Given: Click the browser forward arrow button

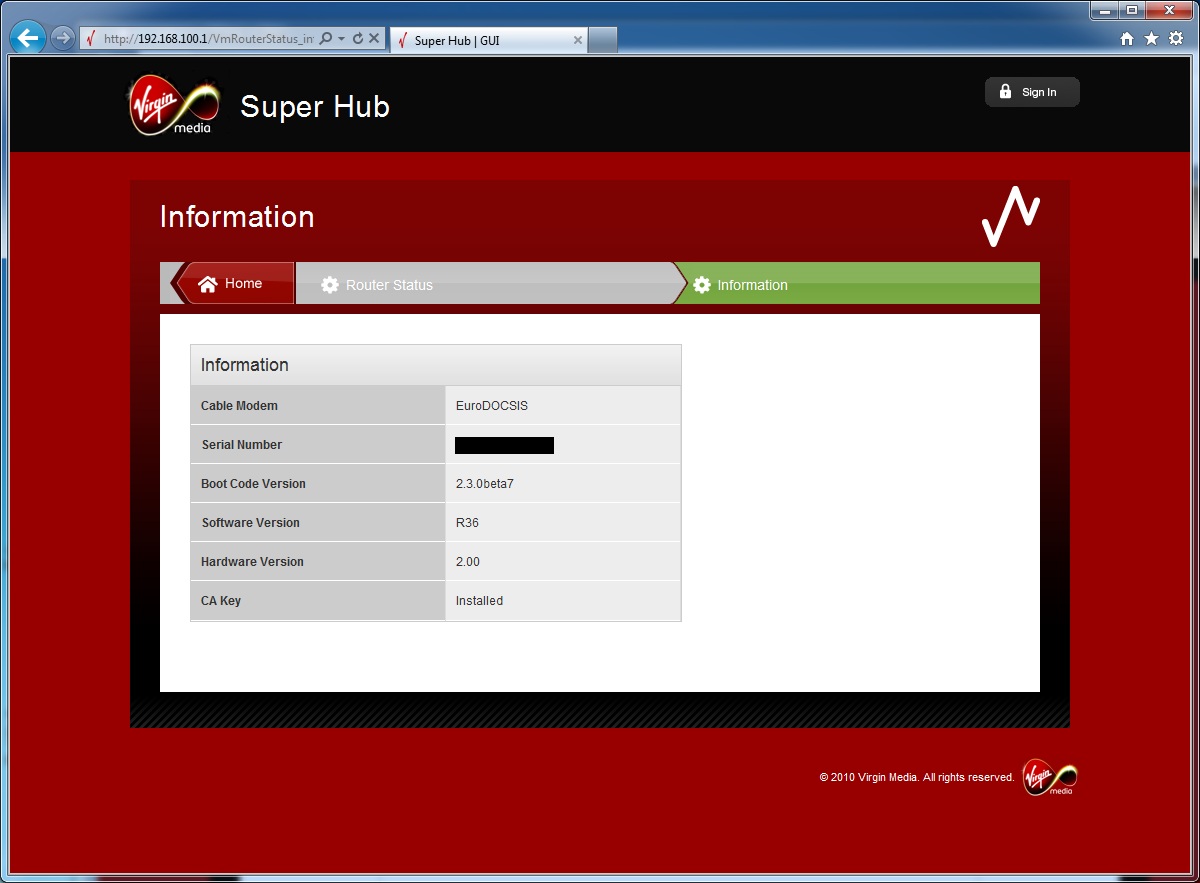Looking at the screenshot, I should [63, 39].
